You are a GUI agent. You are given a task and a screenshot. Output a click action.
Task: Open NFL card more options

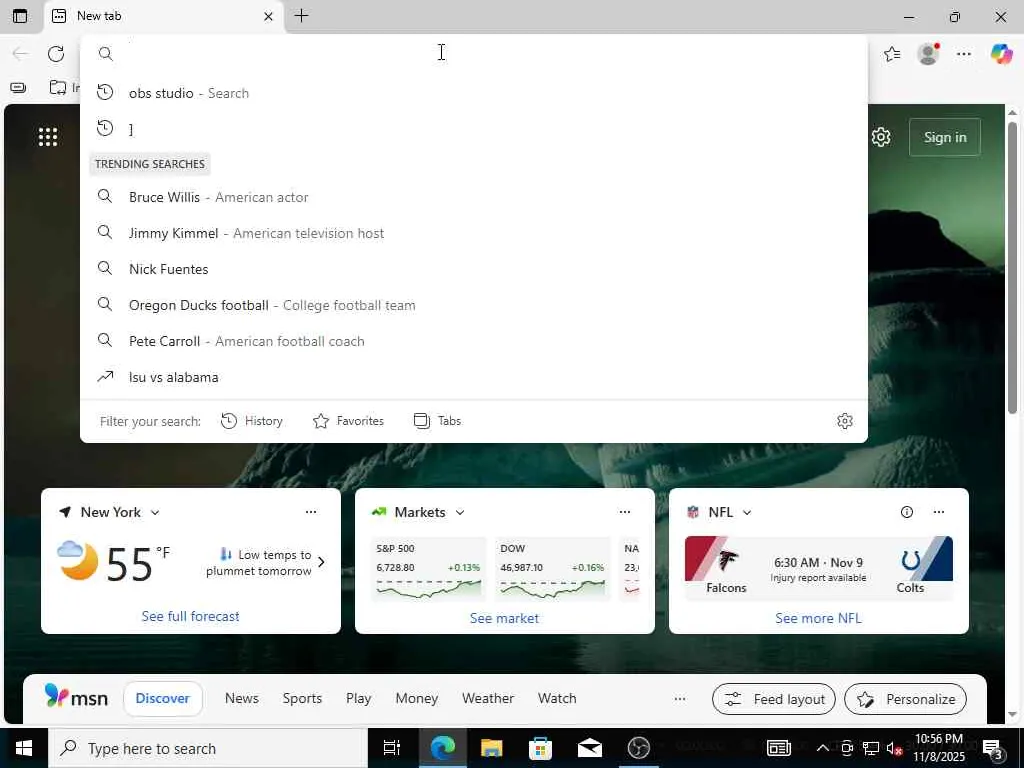coord(939,512)
